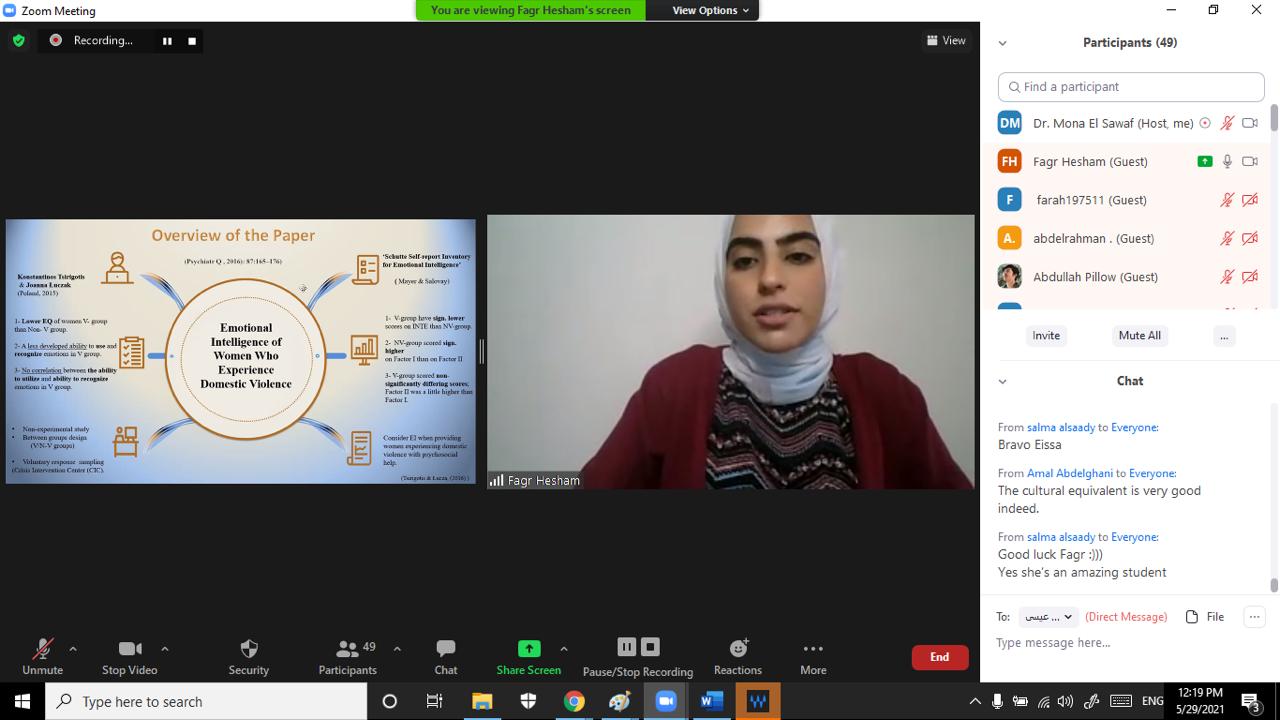Click the encryption green shield icon
The width and height of the screenshot is (1280, 720).
click(18, 41)
